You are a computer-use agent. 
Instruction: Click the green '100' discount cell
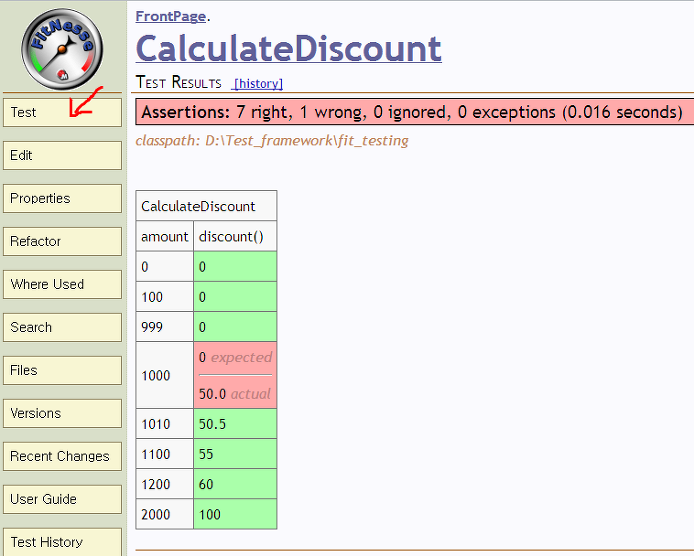[x=235, y=514]
